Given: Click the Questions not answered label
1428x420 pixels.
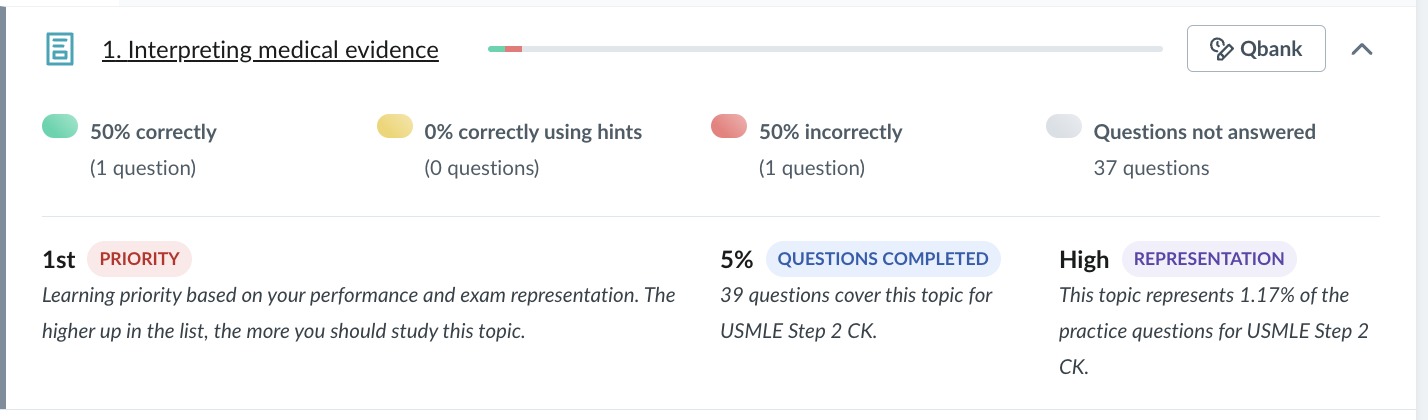Looking at the screenshot, I should [1204, 132].
